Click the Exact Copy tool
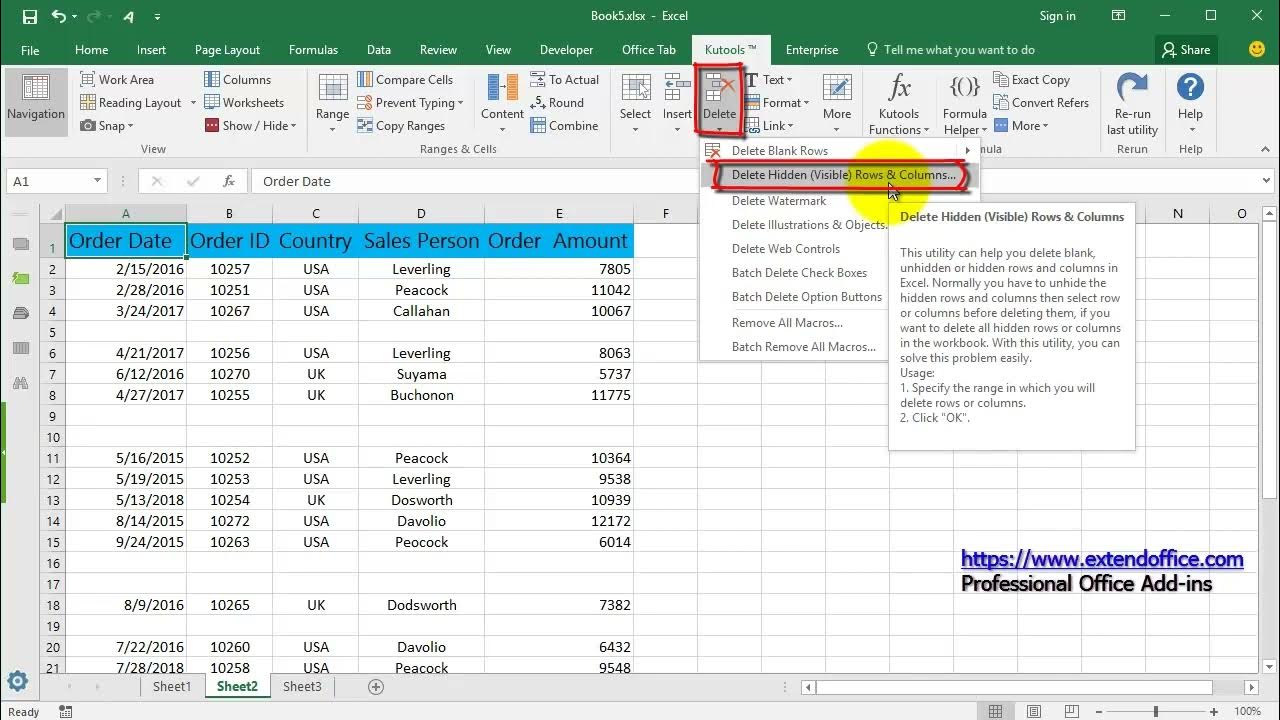This screenshot has height=720, width=1280. [1031, 80]
